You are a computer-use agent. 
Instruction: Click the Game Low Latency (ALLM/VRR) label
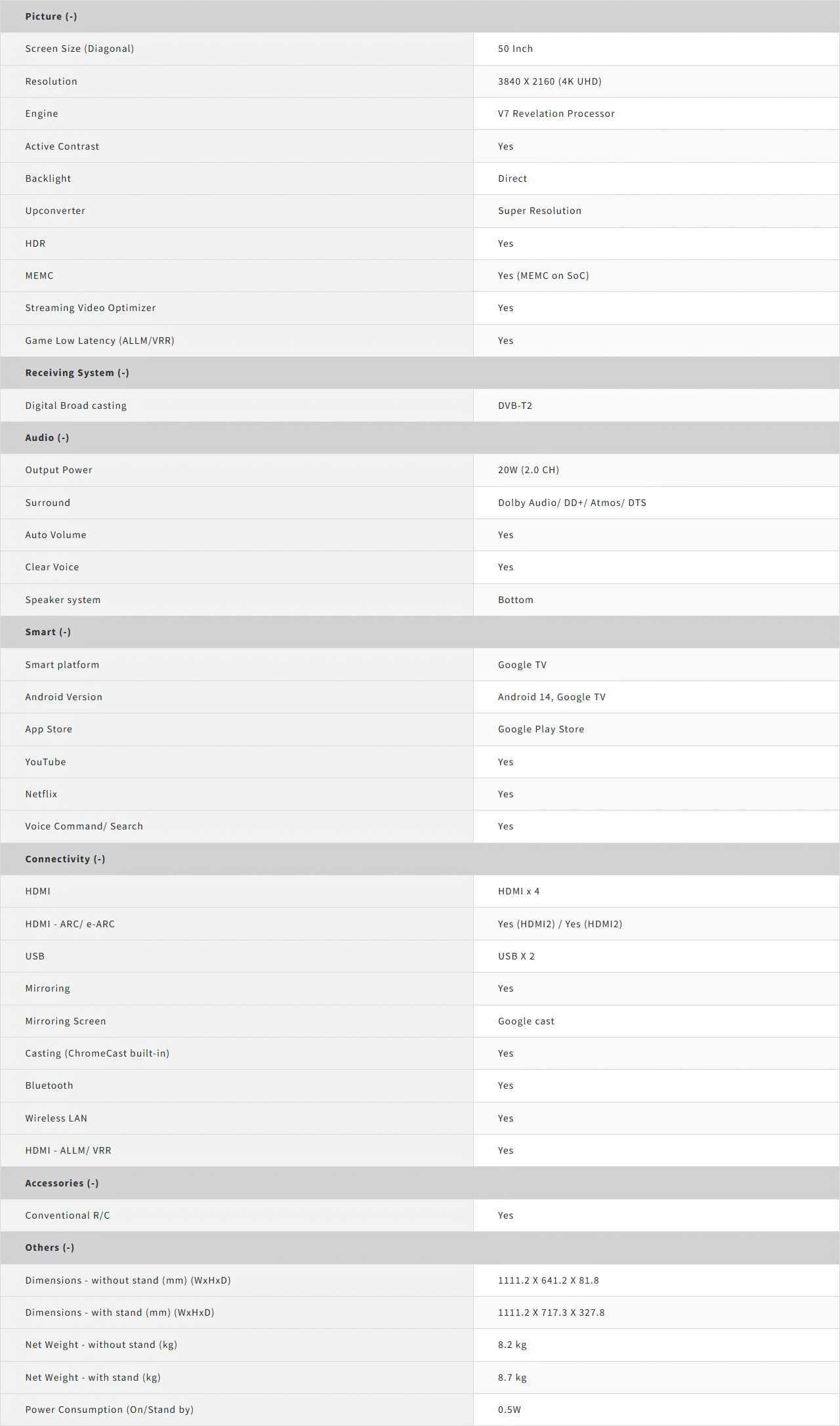pyautogui.click(x=100, y=341)
